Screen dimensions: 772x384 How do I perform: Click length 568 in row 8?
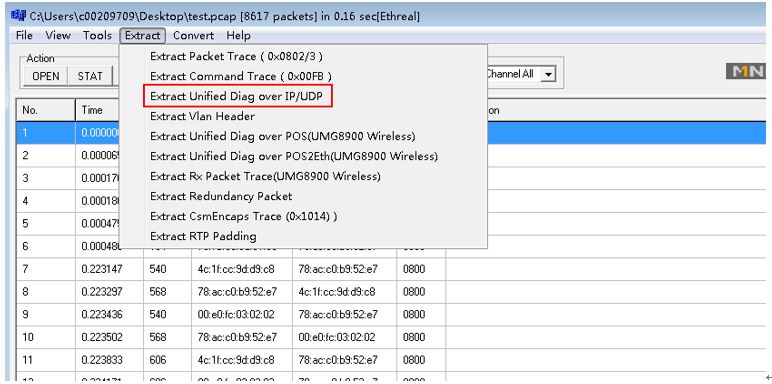point(158,292)
